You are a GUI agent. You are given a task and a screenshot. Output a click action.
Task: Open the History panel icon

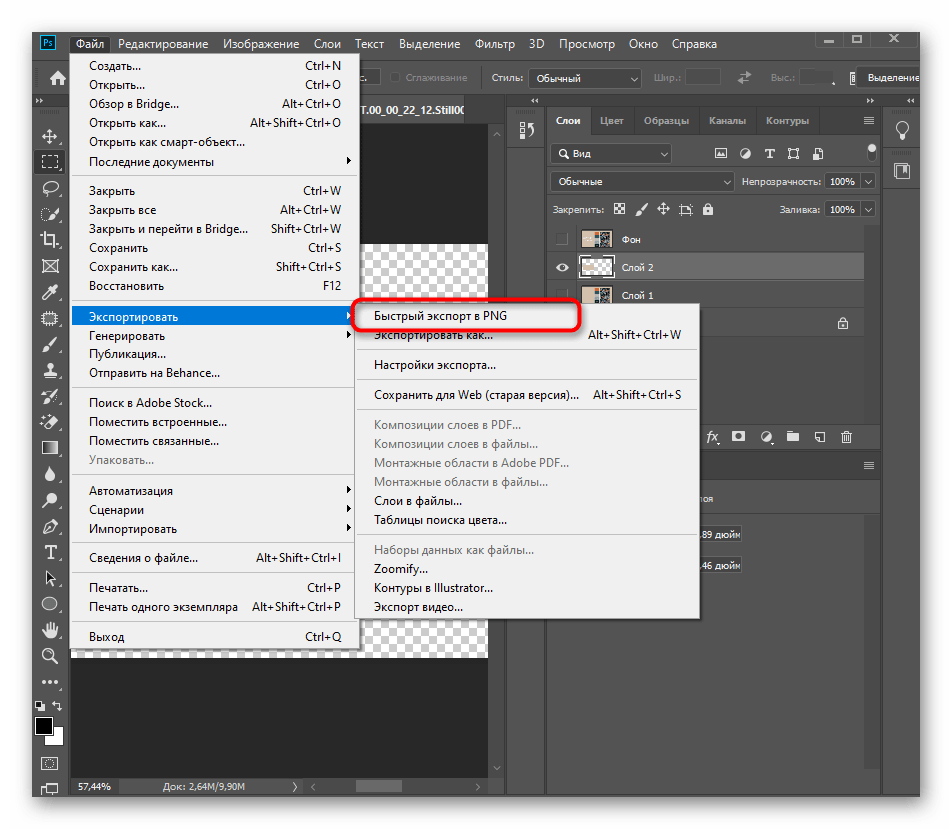point(526,130)
